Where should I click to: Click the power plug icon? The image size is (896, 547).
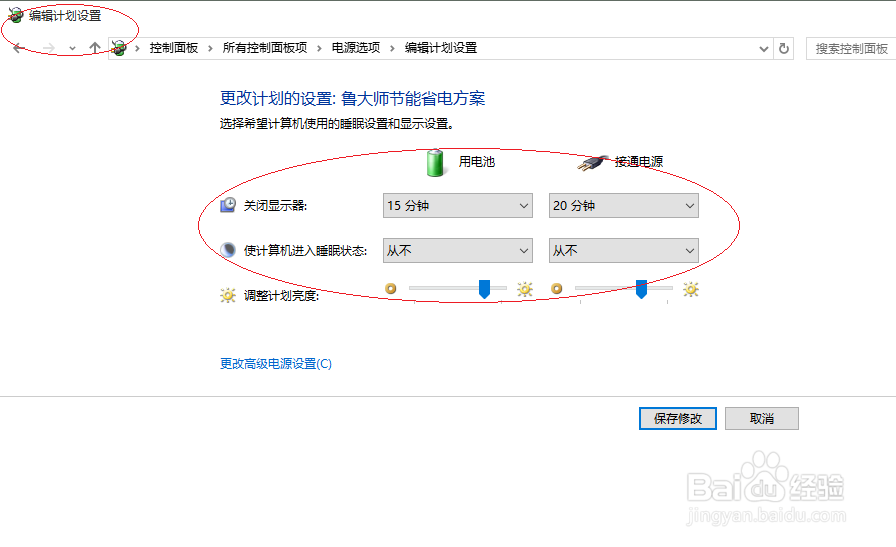click(592, 163)
